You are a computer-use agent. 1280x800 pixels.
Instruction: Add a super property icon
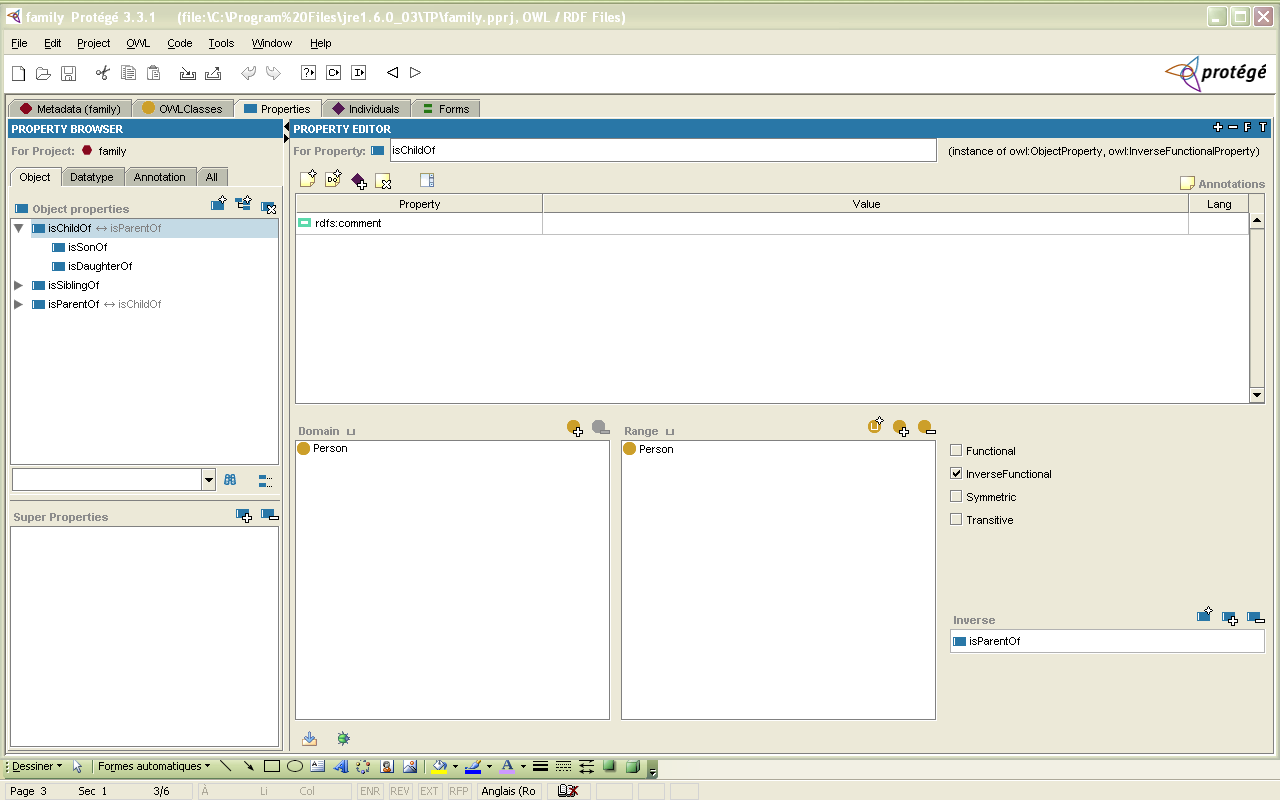click(244, 515)
